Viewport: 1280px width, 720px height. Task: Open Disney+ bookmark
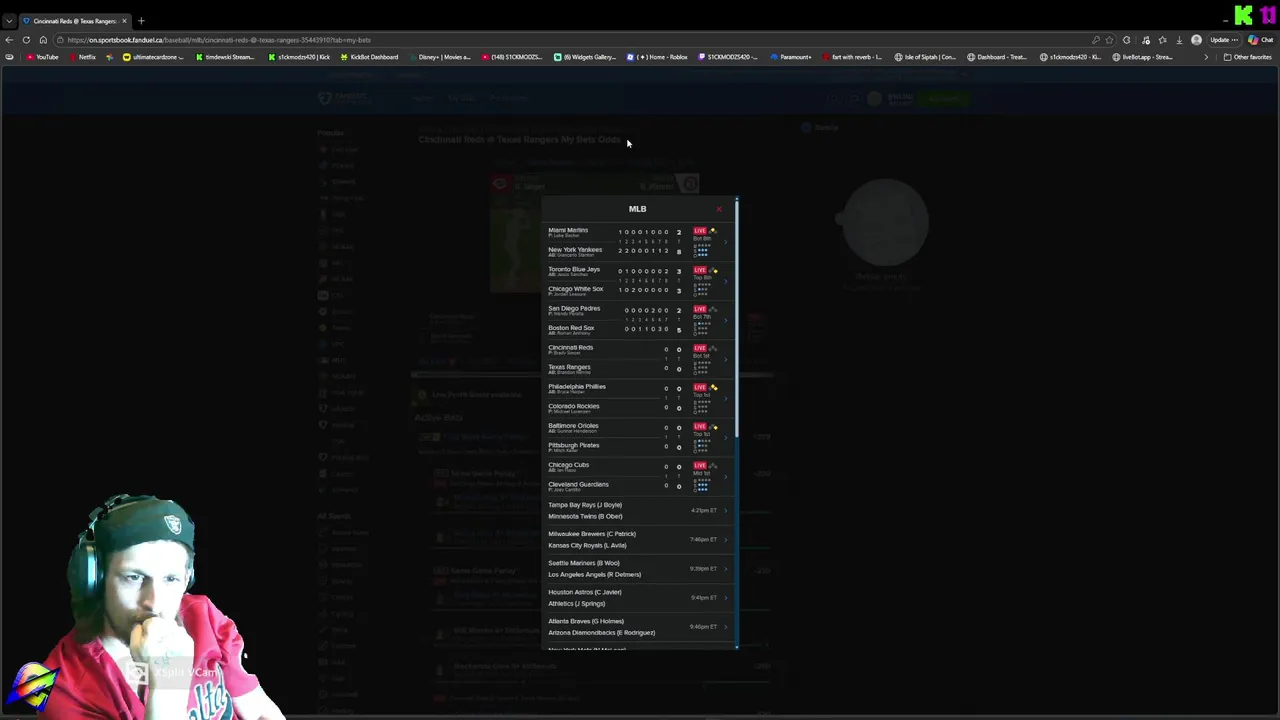[x=439, y=57]
